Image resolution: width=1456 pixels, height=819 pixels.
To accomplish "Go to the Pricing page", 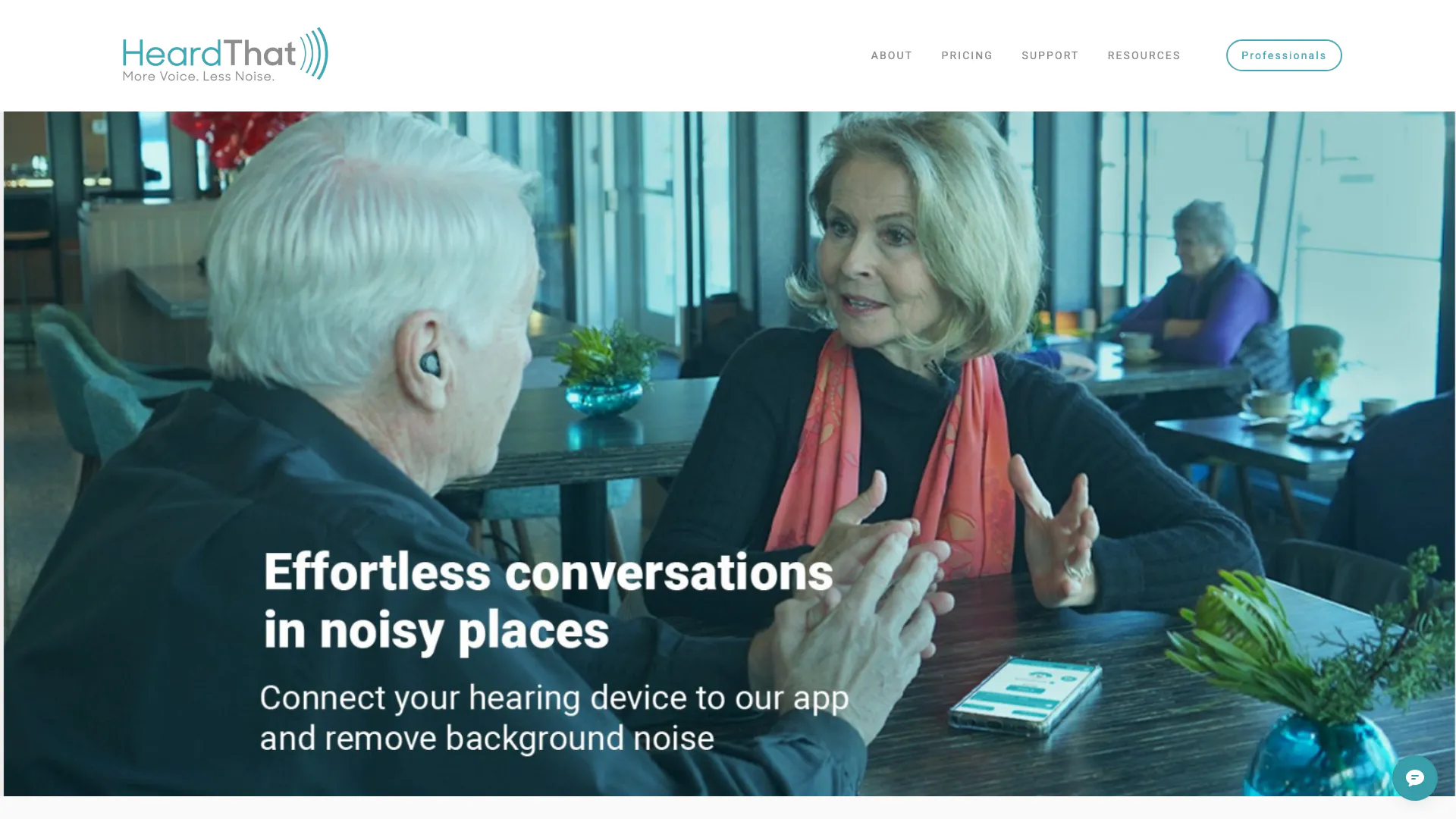I will [966, 55].
